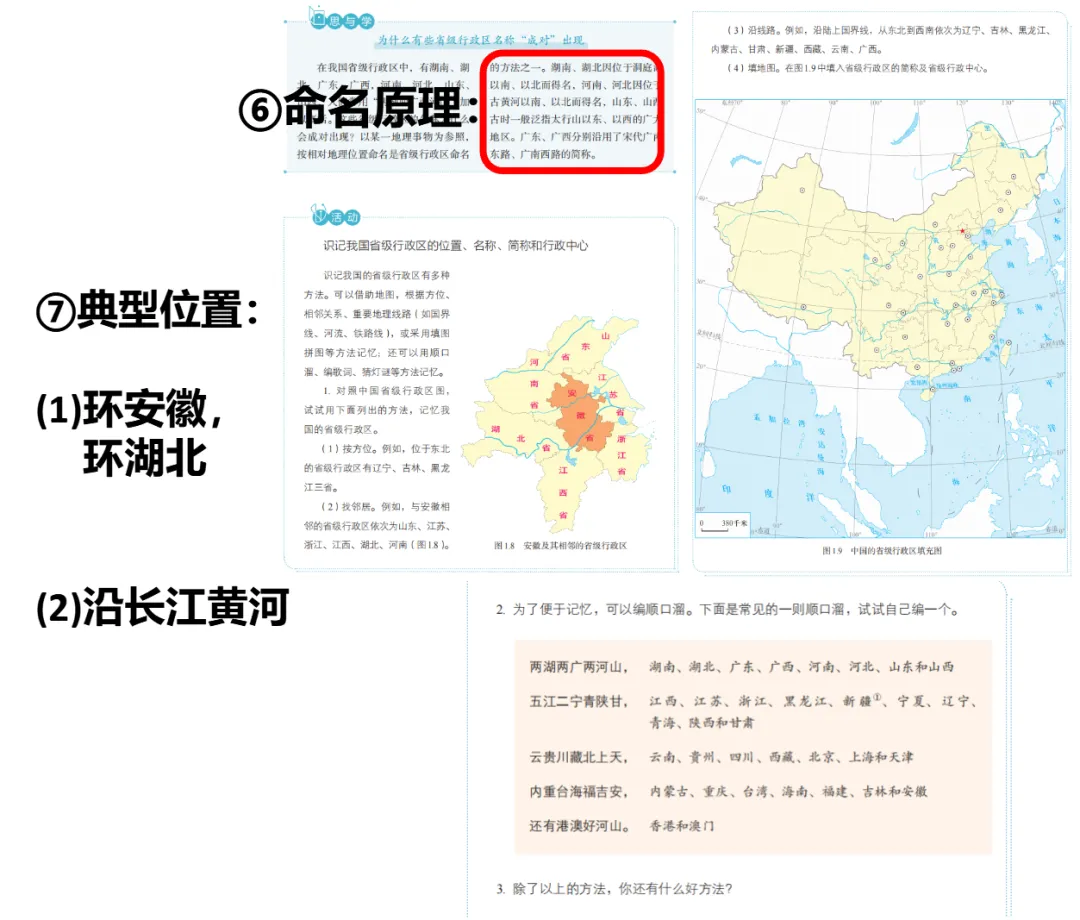This screenshot has height=920, width=1080.
Task: Click the 活动 section header icon
Action: click(335, 216)
